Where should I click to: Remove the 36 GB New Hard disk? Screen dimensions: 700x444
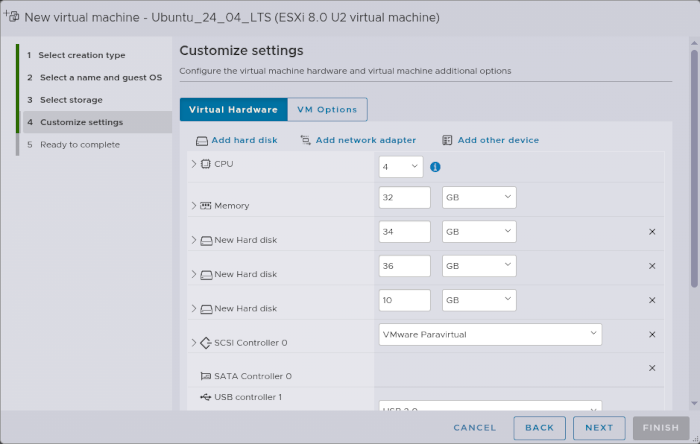point(652,266)
